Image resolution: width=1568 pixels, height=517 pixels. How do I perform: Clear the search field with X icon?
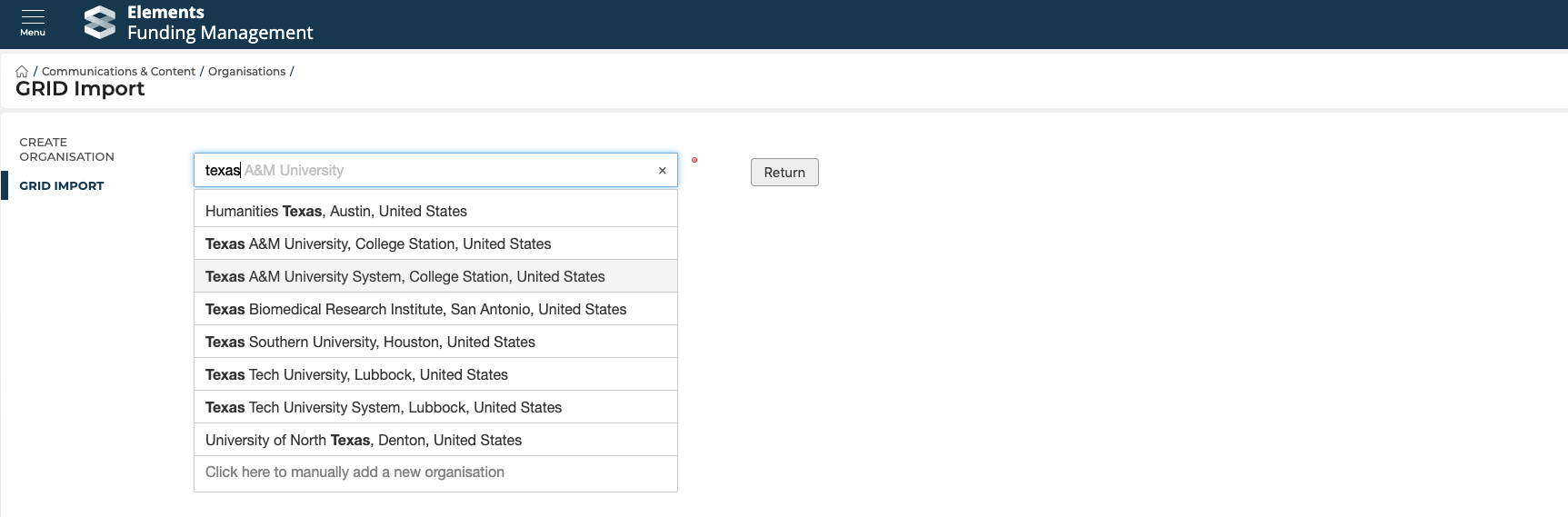coord(662,171)
